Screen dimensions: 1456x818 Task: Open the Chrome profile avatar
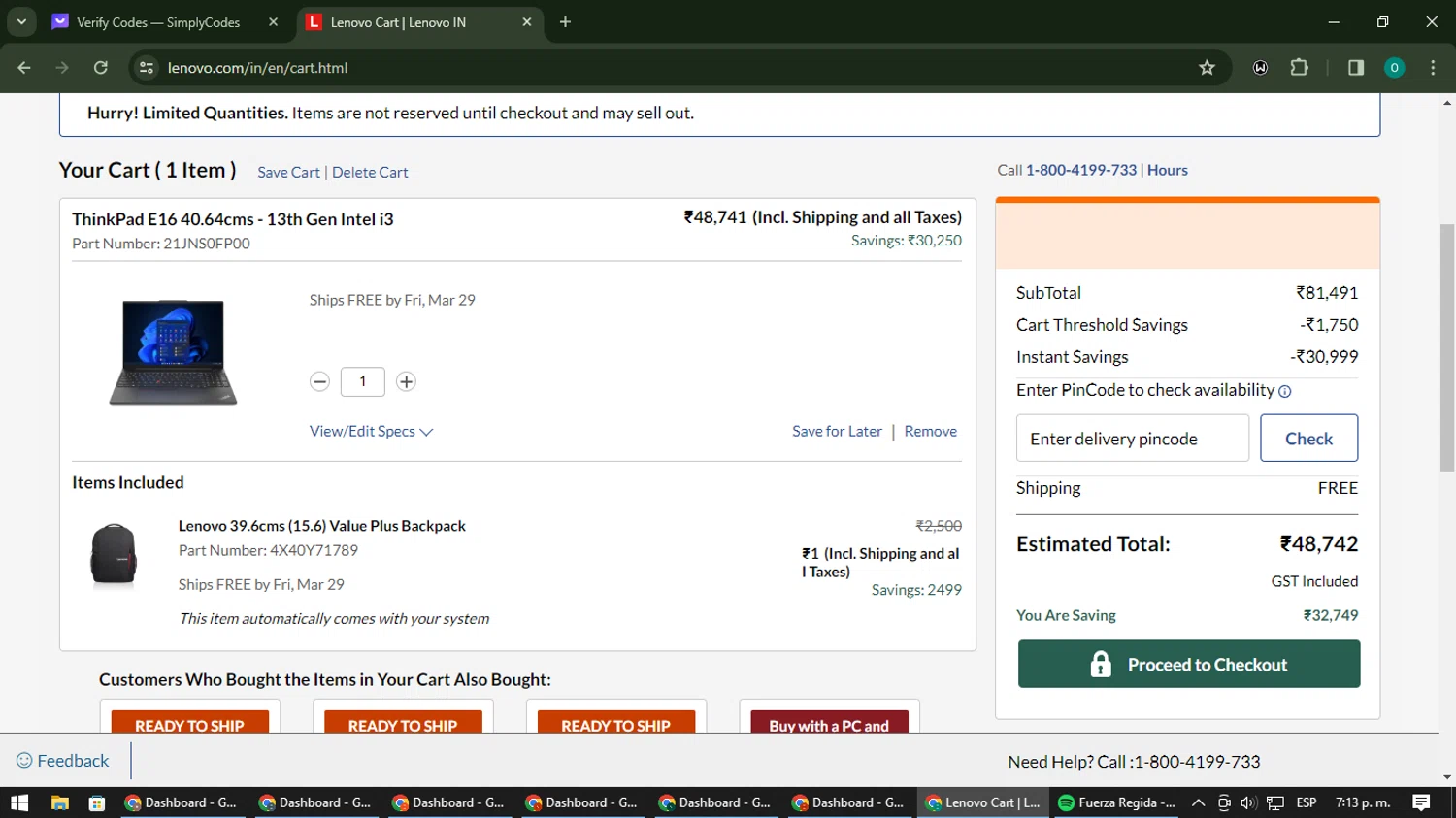[x=1394, y=68]
